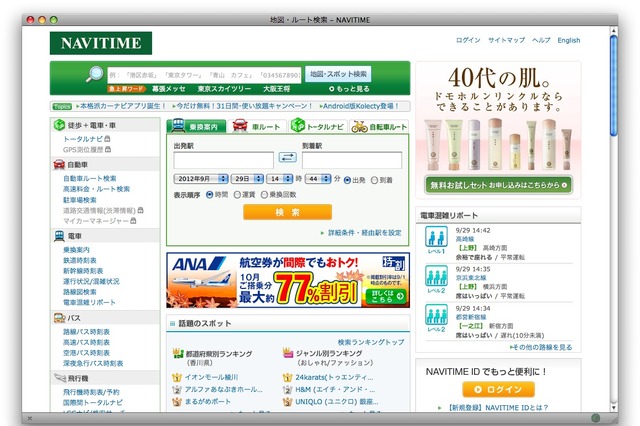Click the magnifying glass search icon
This screenshot has height=426, width=640.
click(95, 74)
